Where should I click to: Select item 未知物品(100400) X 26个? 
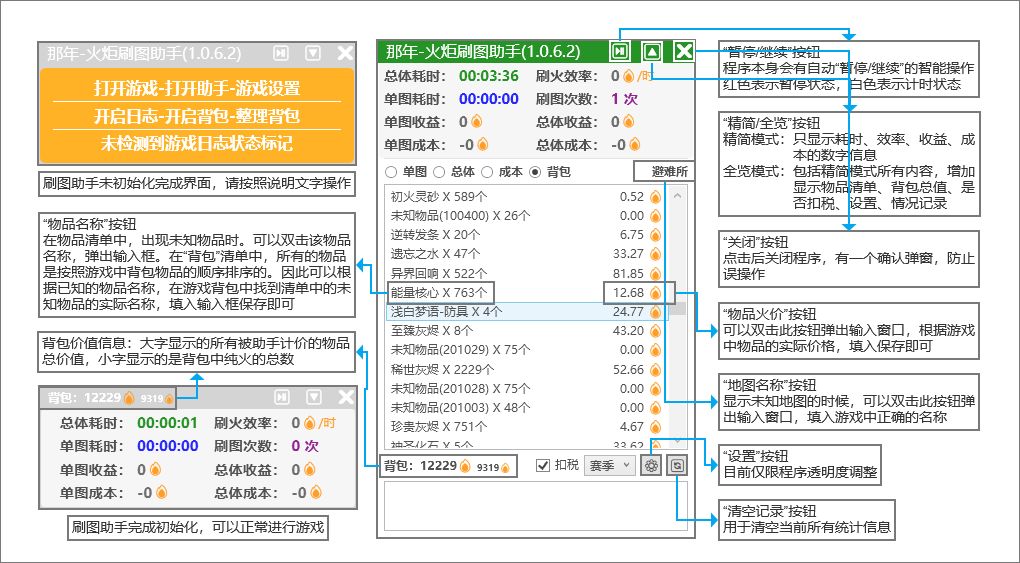pos(461,216)
